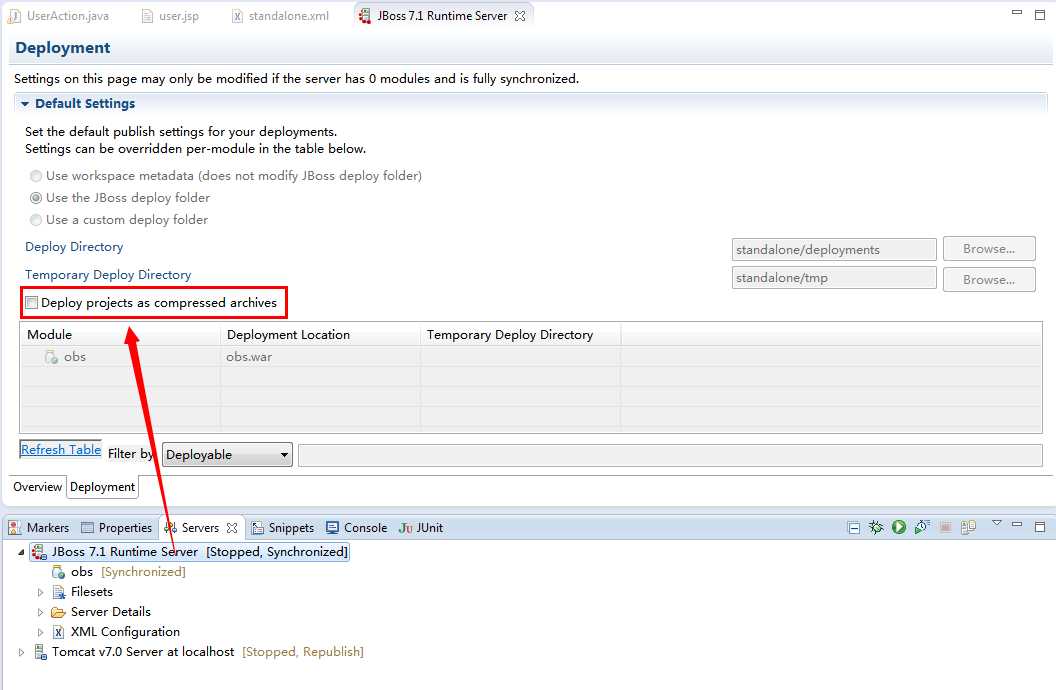Viewport: 1056px width, 690px height.
Task: Minimize the editor area
Action: [x=1017, y=12]
